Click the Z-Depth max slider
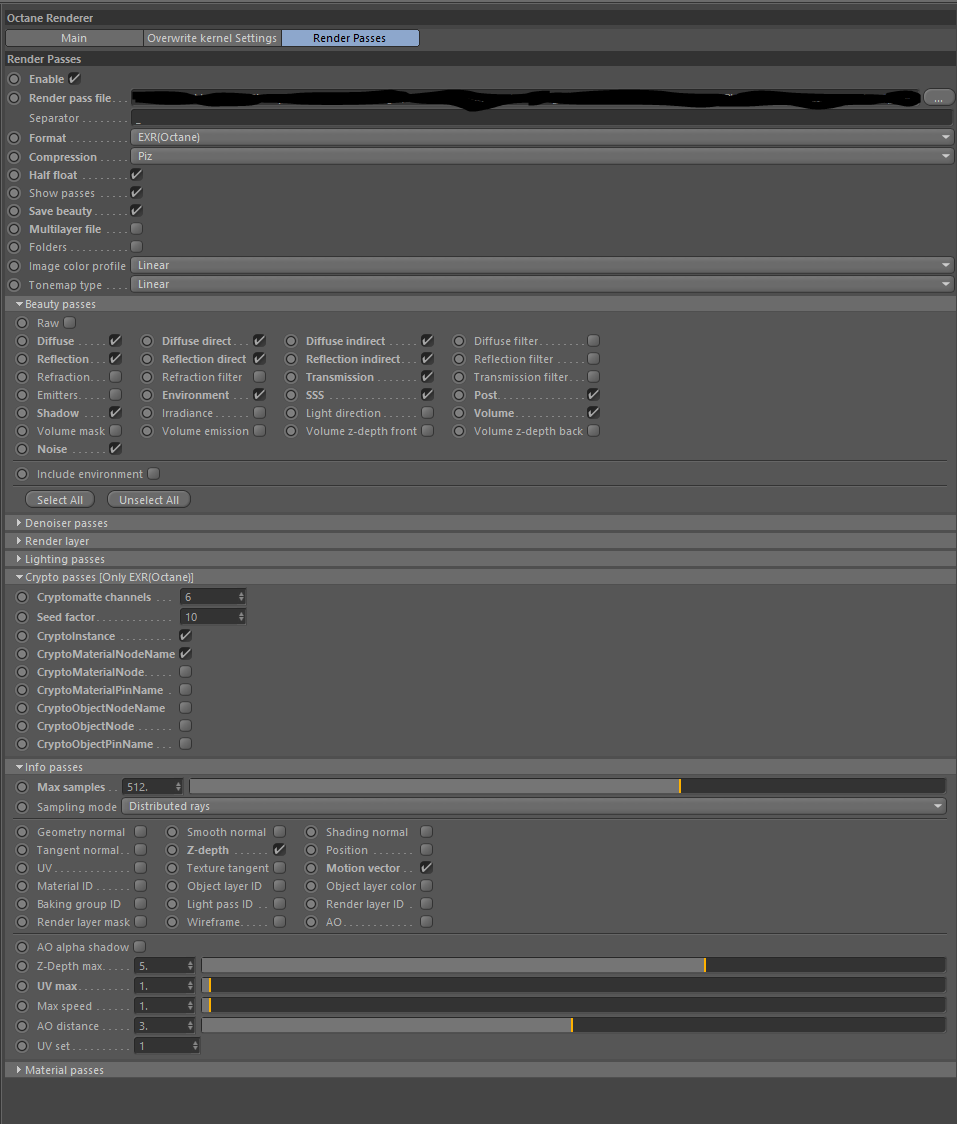This screenshot has width=957, height=1124. click(x=573, y=966)
